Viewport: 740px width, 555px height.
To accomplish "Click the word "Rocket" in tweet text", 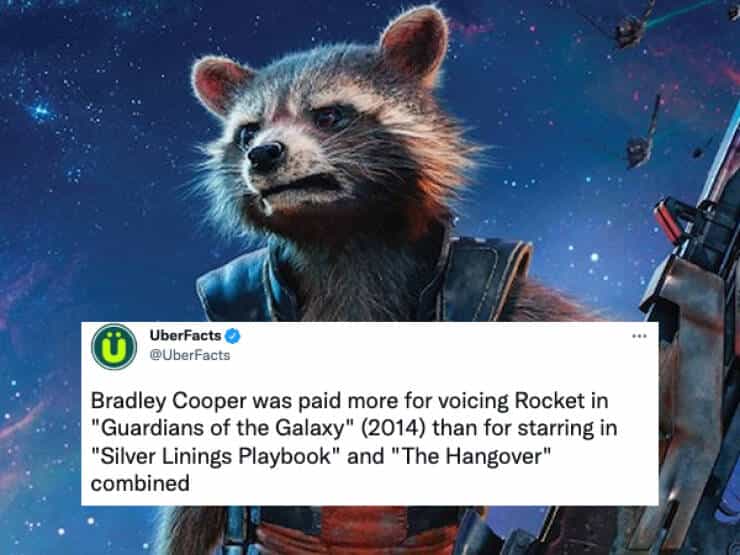I will (550, 401).
